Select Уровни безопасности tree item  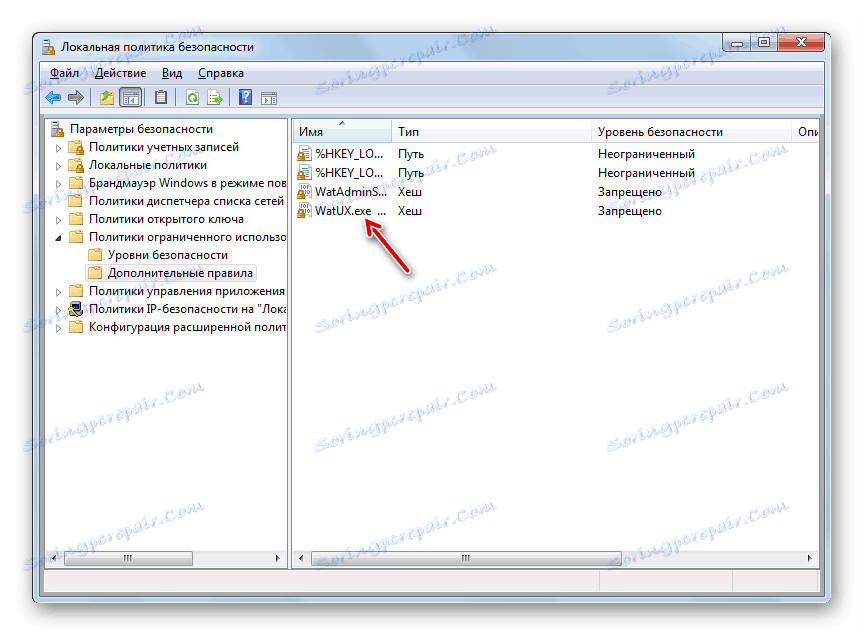click(x=168, y=255)
